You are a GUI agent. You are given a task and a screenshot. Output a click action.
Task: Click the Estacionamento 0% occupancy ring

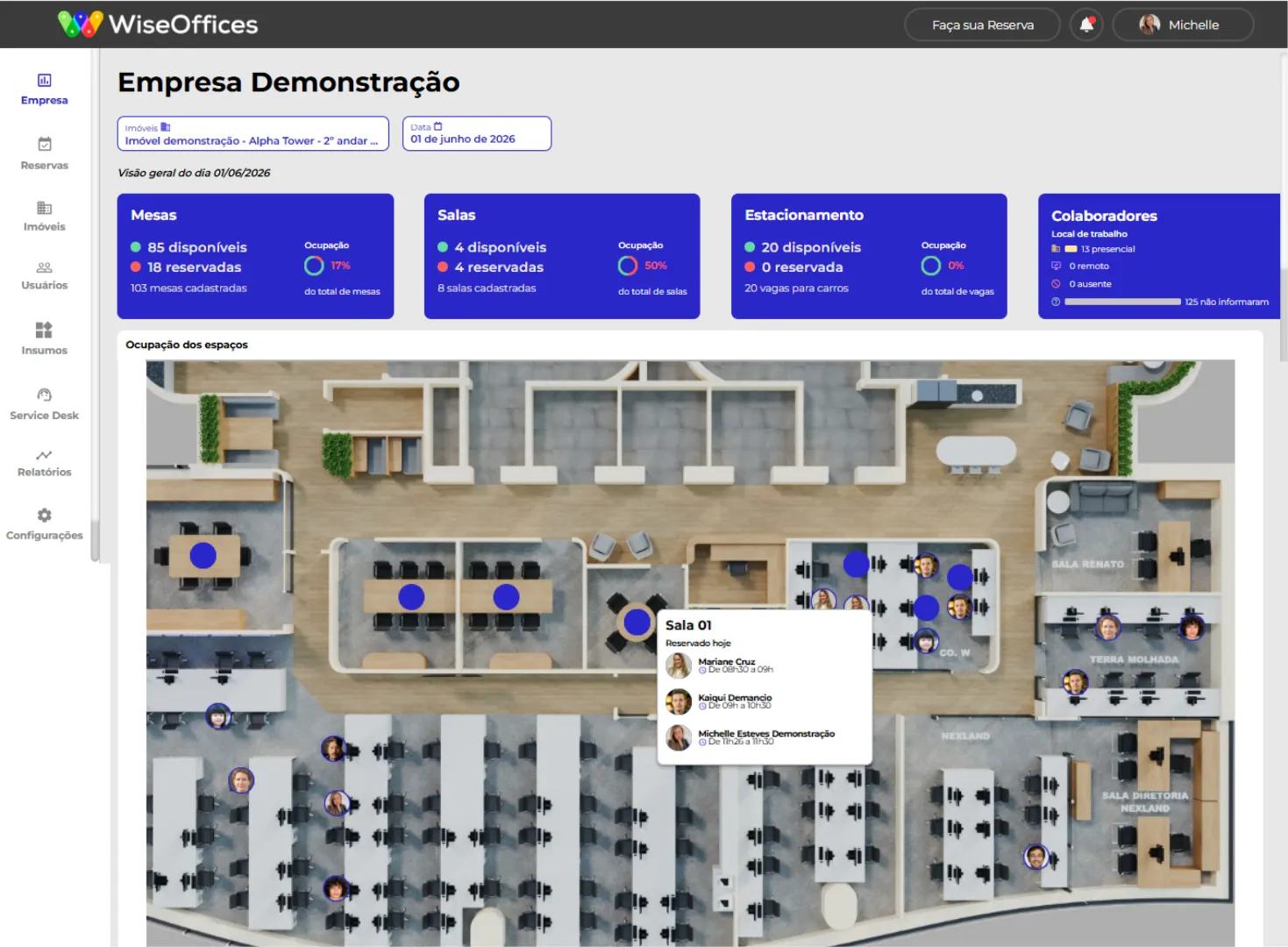click(x=931, y=265)
